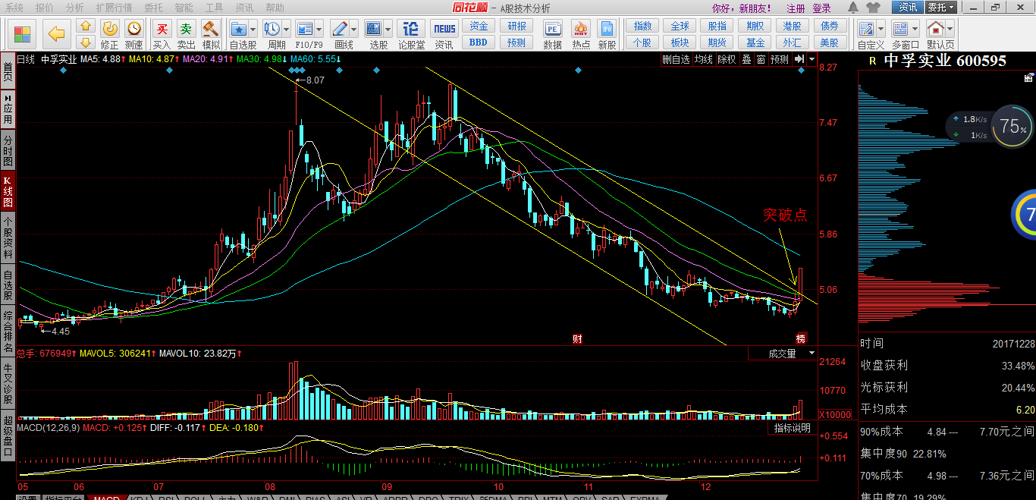Screen dimensions: 1036x500
Task: Expand the 自选股 dropdown arrow
Action: [254, 29]
